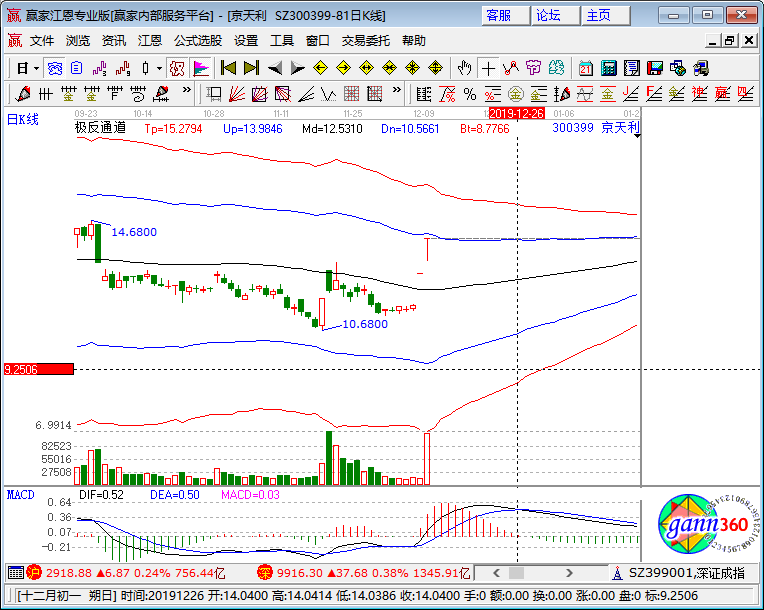The width and height of the screenshot is (764, 610).
Task: Click the save picture floppy icon
Action: pyautogui.click(x=655, y=68)
